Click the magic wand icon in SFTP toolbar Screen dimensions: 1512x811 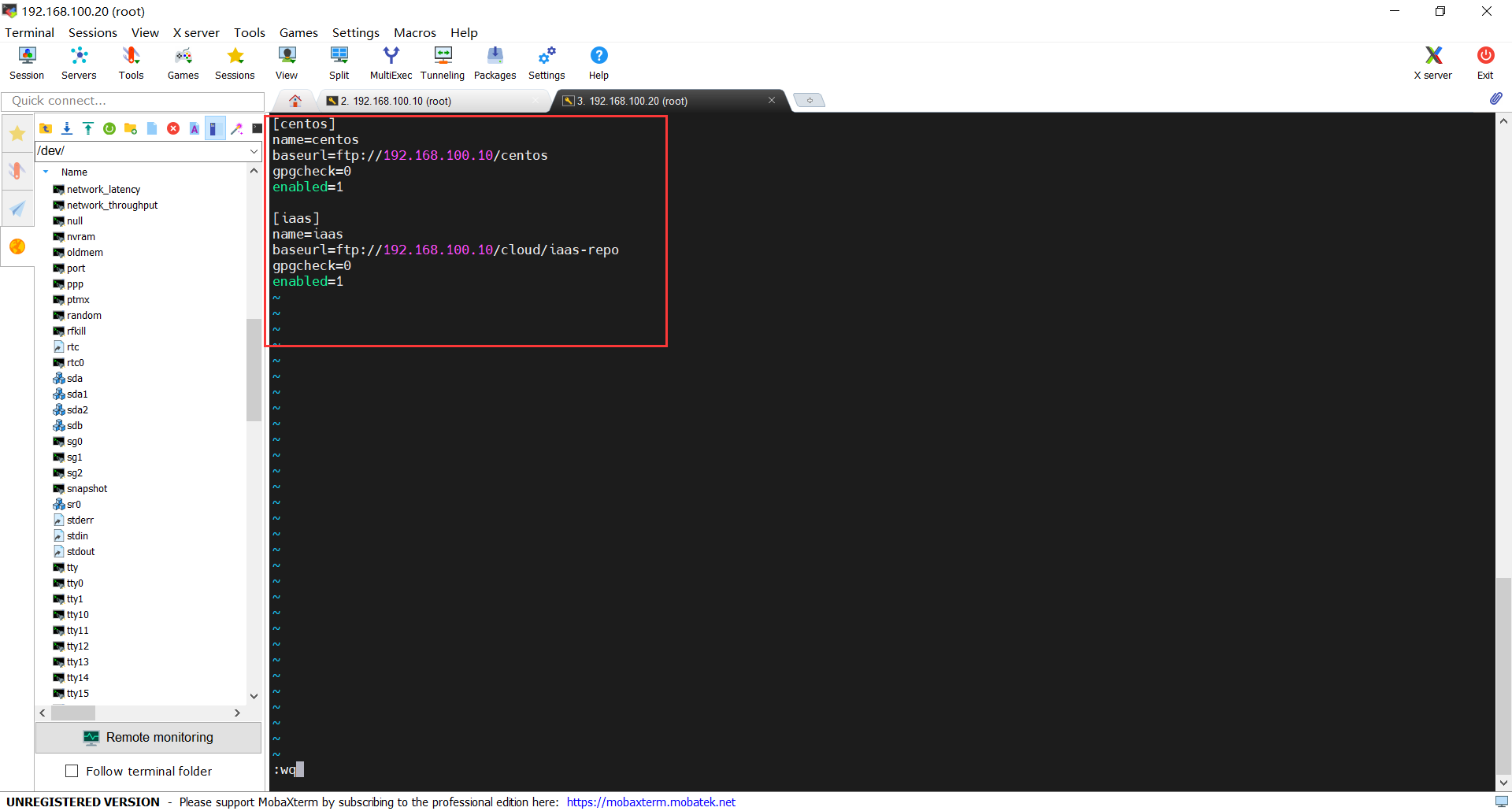click(x=236, y=128)
